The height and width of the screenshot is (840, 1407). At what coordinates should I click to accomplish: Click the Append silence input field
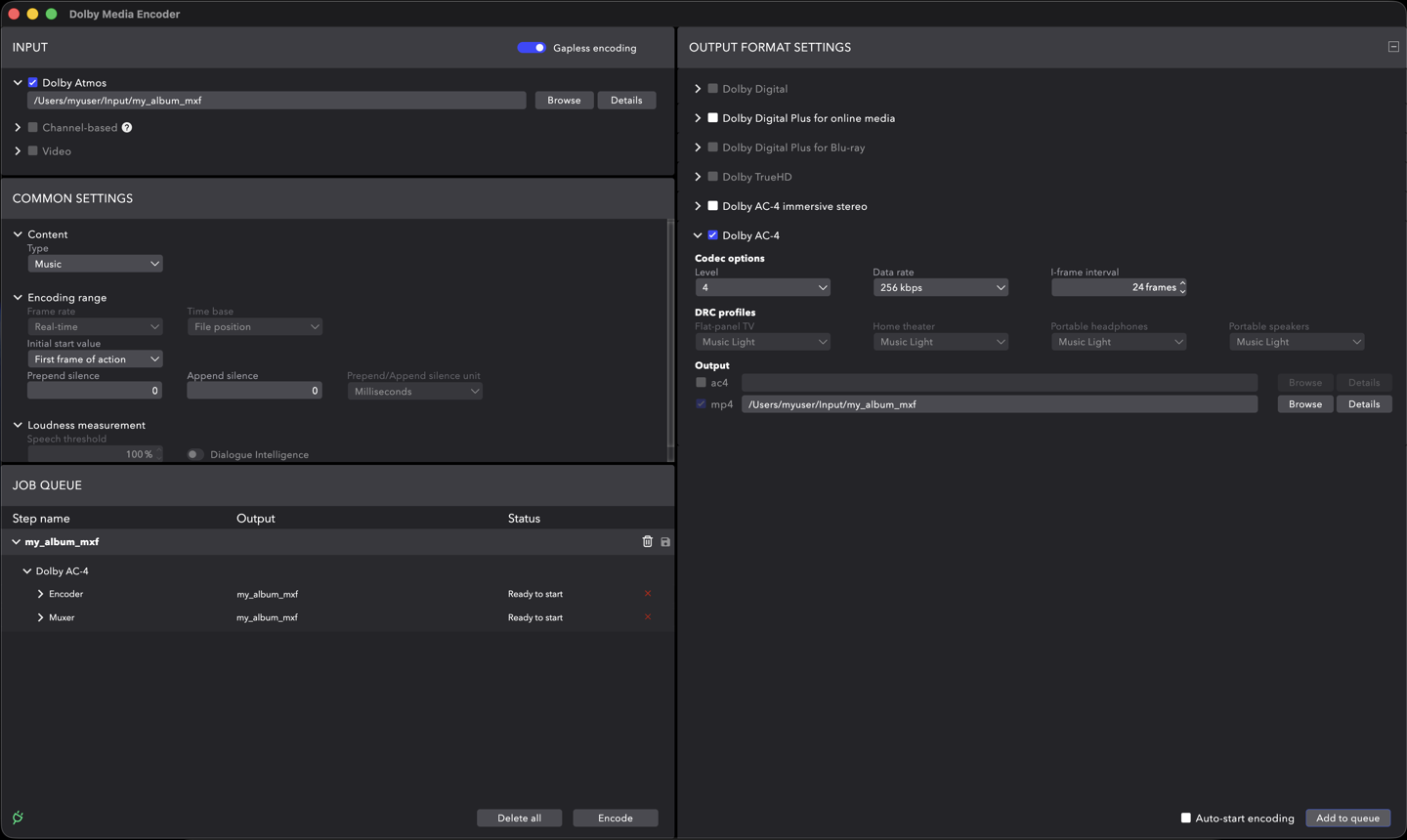pos(254,391)
